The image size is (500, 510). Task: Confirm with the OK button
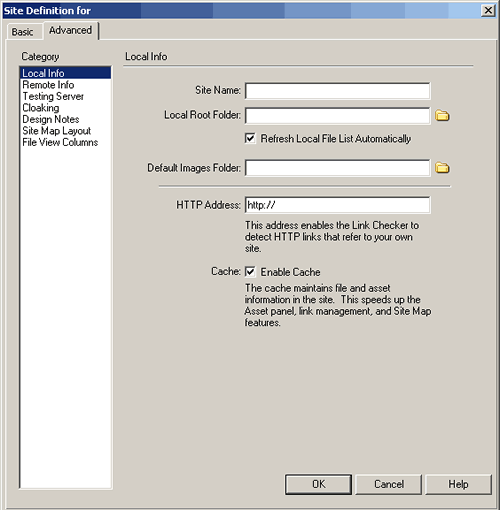pyautogui.click(x=318, y=484)
